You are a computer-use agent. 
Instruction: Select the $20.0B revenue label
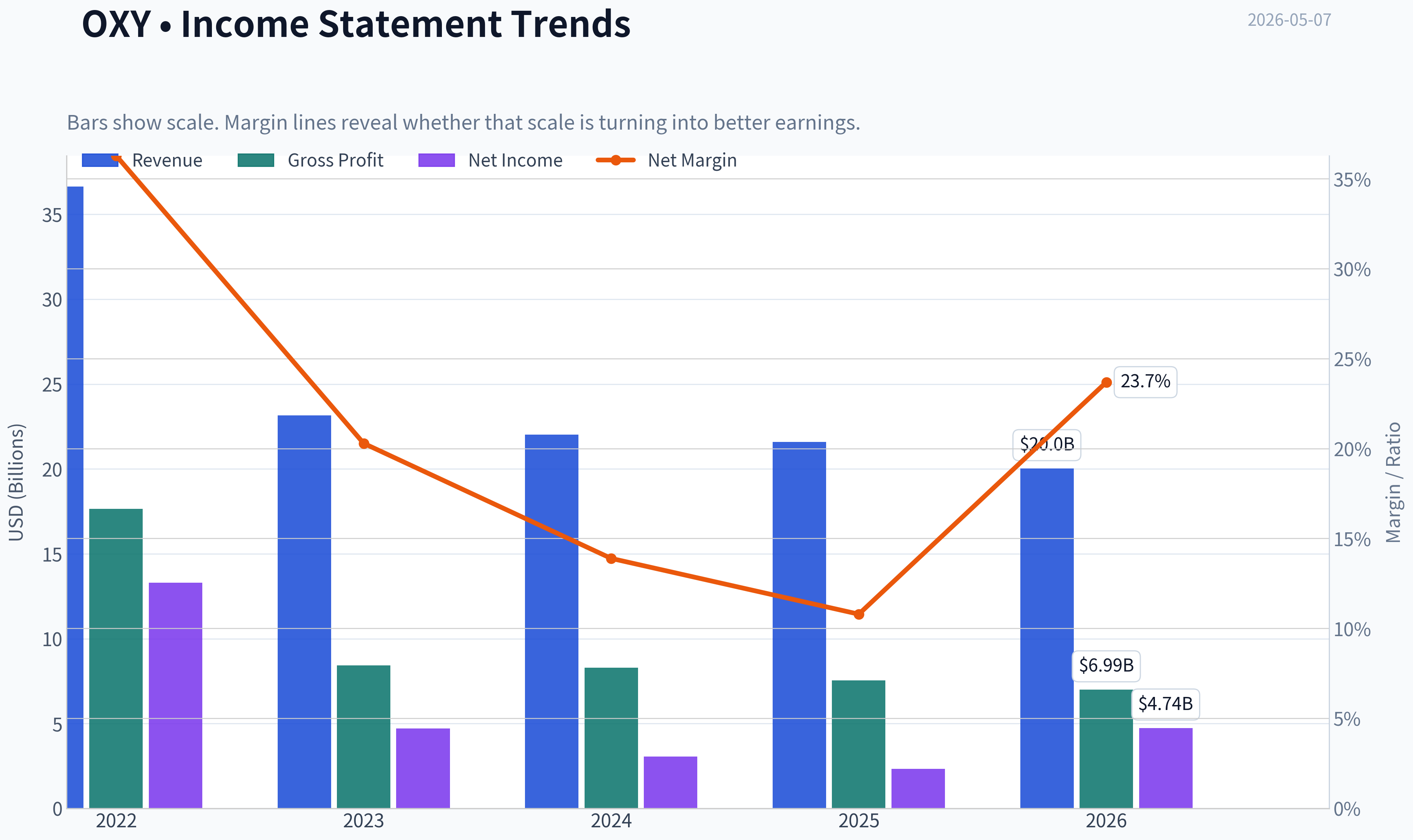pos(1046,444)
